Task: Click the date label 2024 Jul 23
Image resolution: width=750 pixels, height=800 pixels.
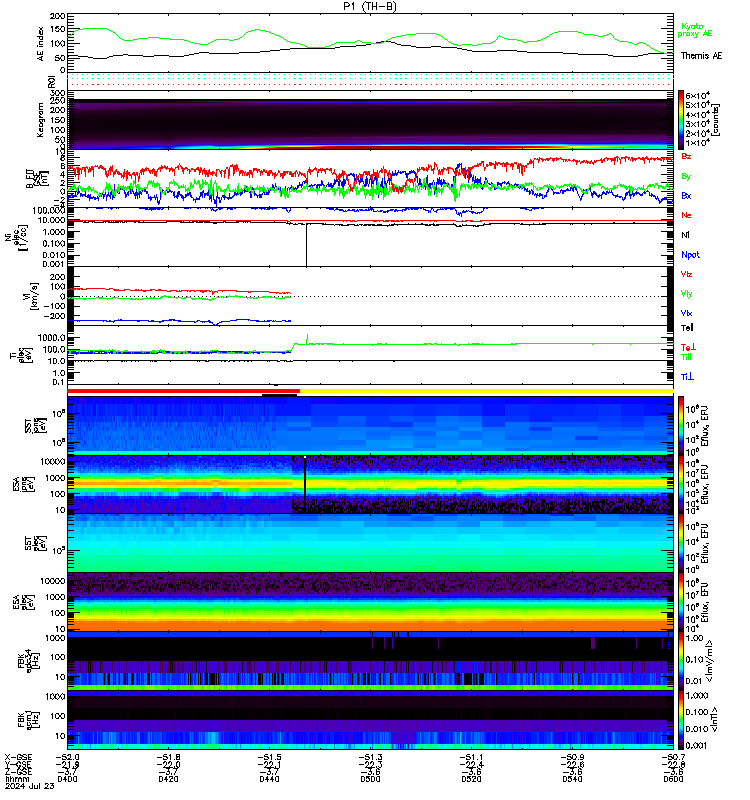Action: click(x=30, y=786)
